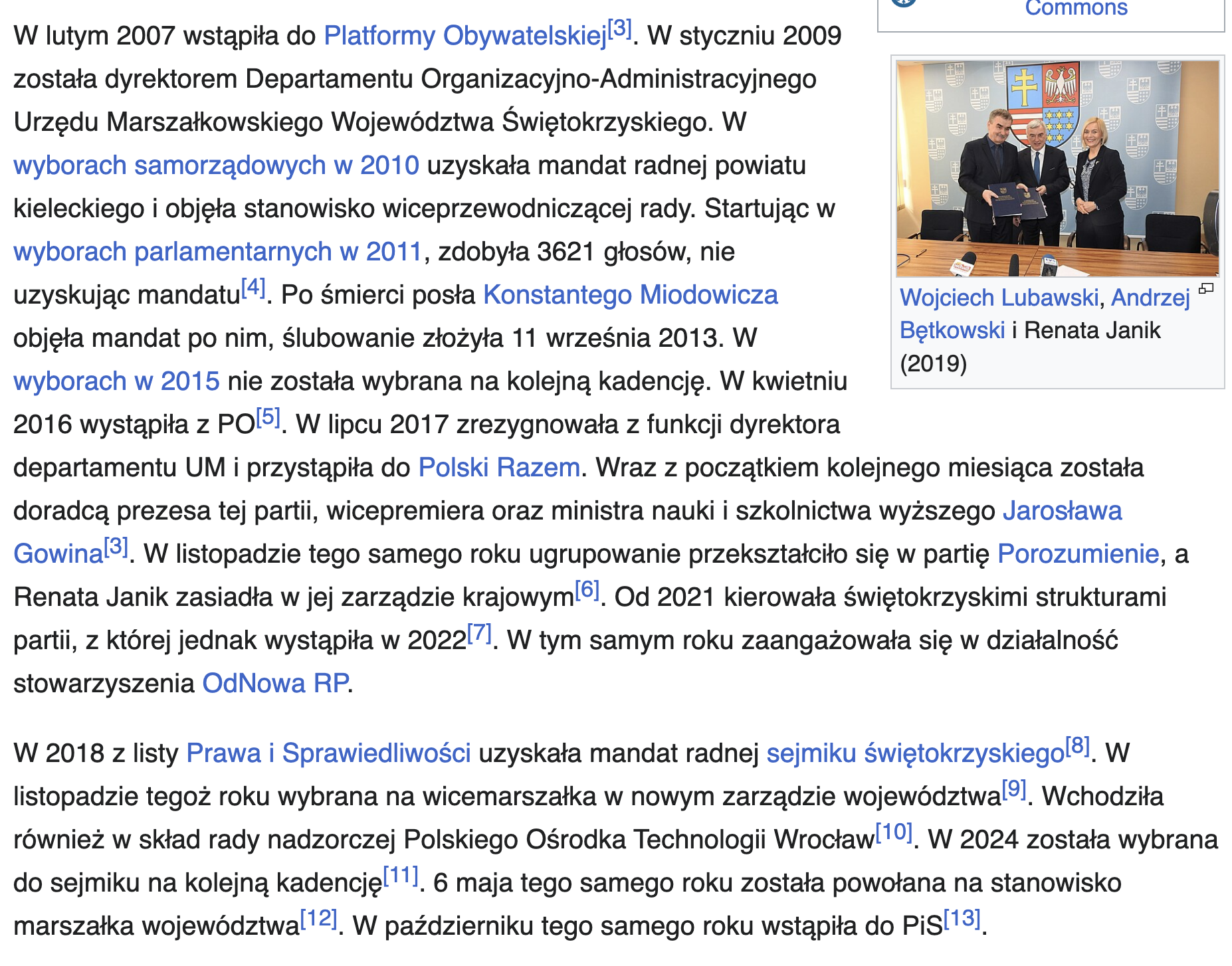Viewport: 1232px width, 966px height.
Task: Jump to footnote reference 4
Action: (x=253, y=288)
